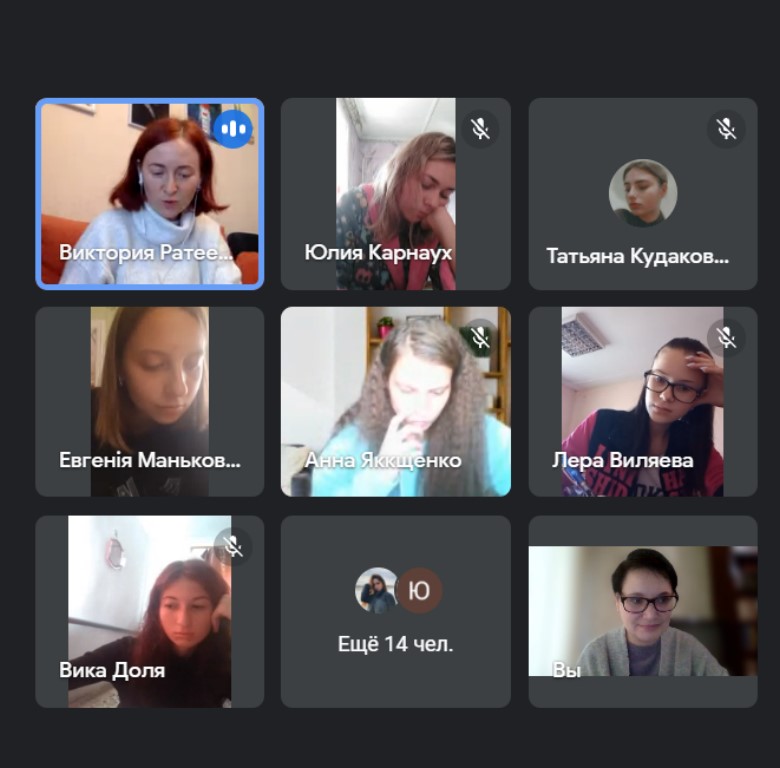
Task: Select Вика Доля's video tile
Action: [x=150, y=611]
